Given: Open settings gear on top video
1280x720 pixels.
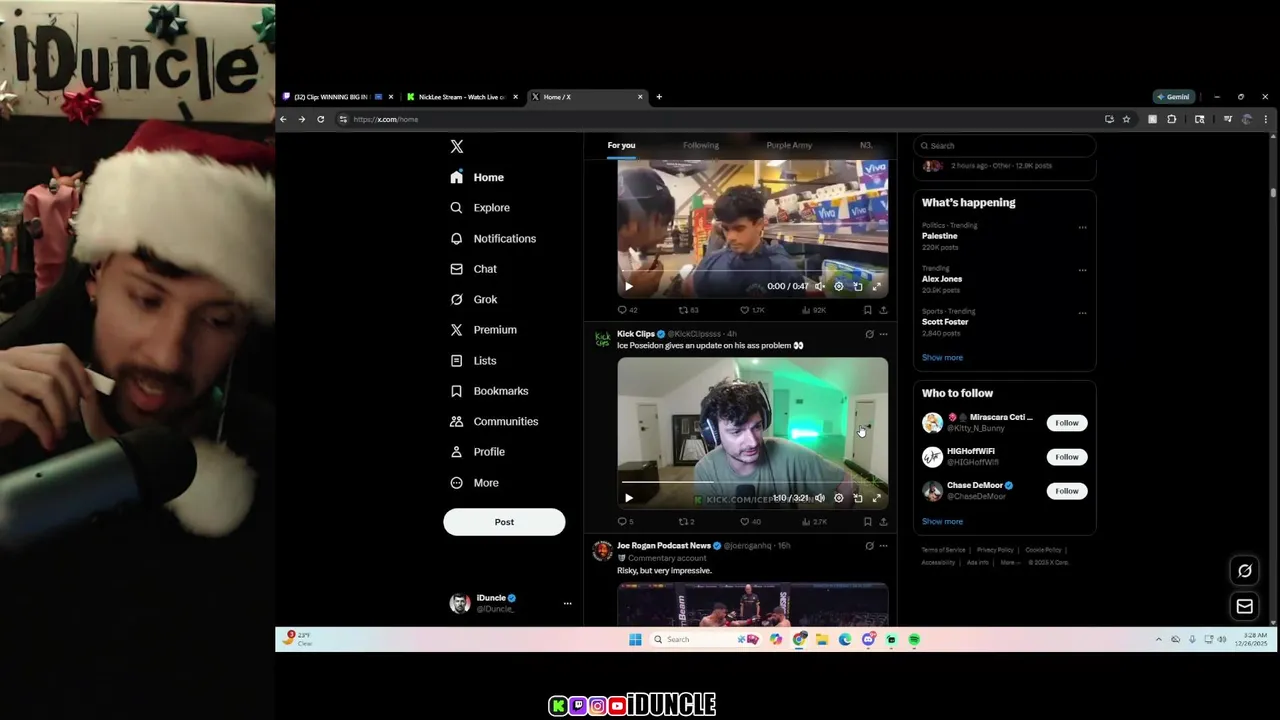Looking at the screenshot, I should point(839,286).
